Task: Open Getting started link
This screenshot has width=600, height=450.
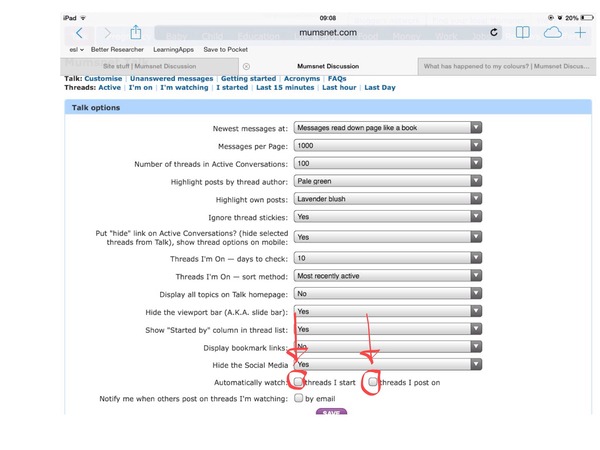Action: (248, 78)
